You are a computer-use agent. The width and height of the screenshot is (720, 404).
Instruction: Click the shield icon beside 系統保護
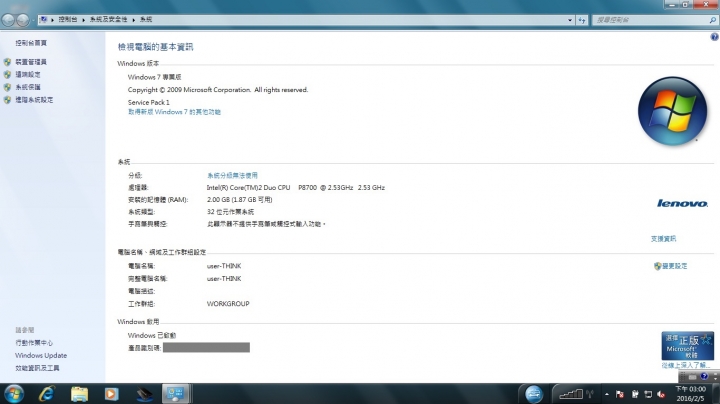7,87
